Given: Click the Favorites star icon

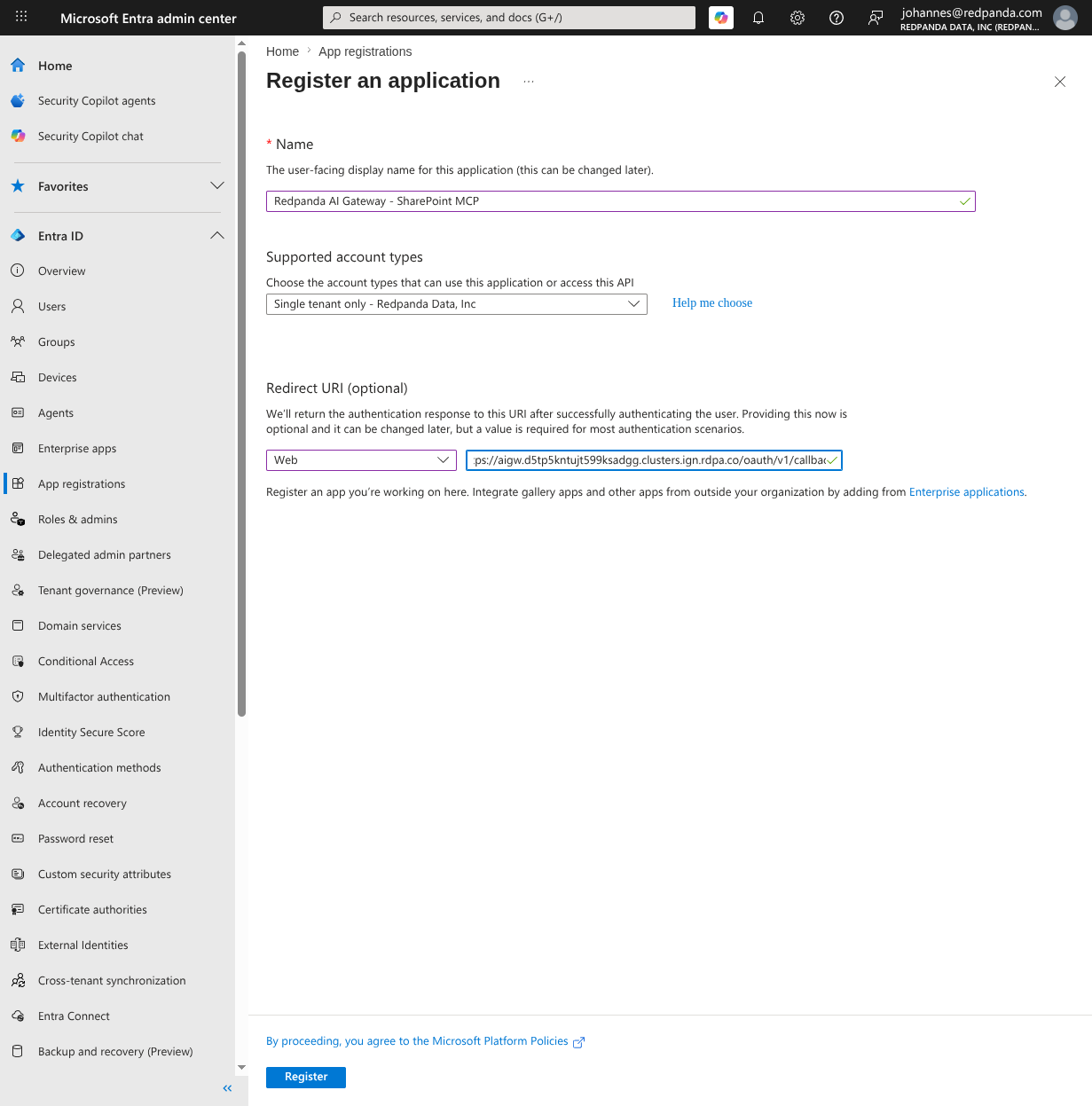Looking at the screenshot, I should [18, 186].
